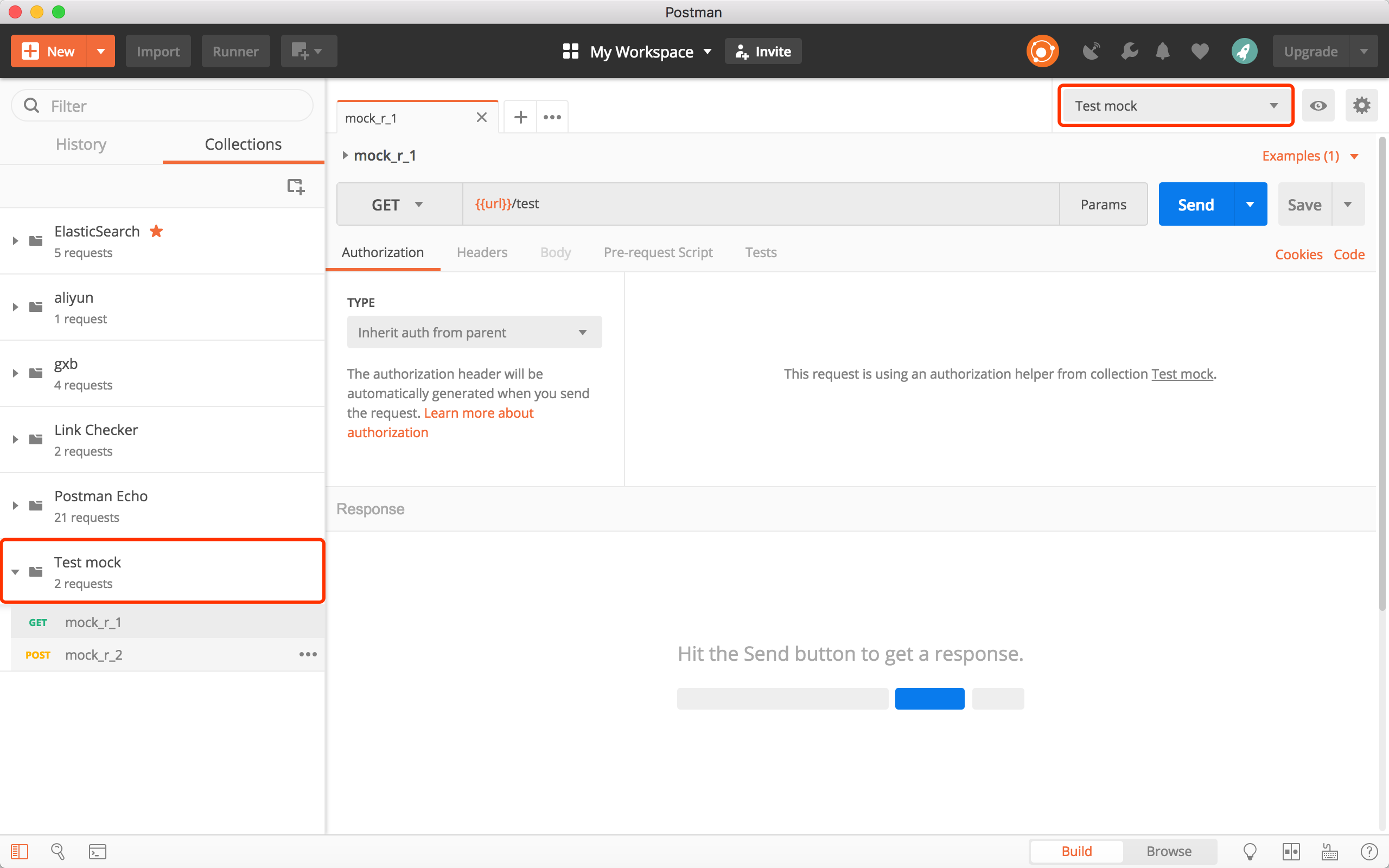The image size is (1389, 868).
Task: Click the Search/Find icon in sidebar
Action: pyautogui.click(x=58, y=851)
